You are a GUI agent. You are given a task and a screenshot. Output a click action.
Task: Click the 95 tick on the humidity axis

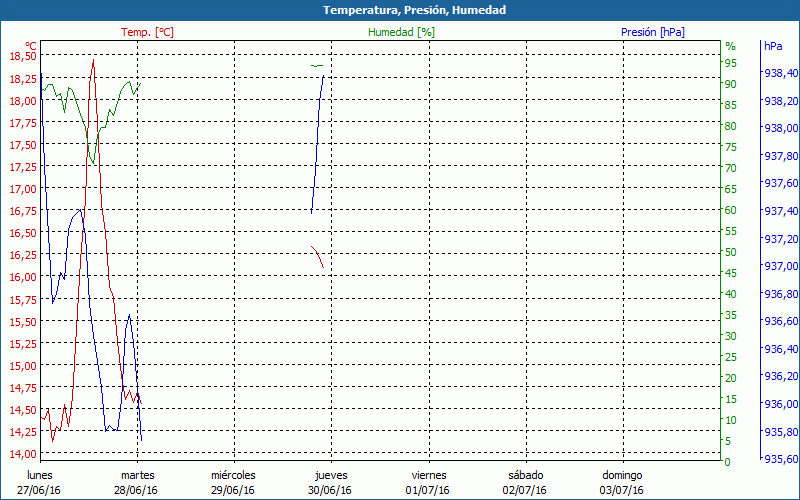[730, 63]
